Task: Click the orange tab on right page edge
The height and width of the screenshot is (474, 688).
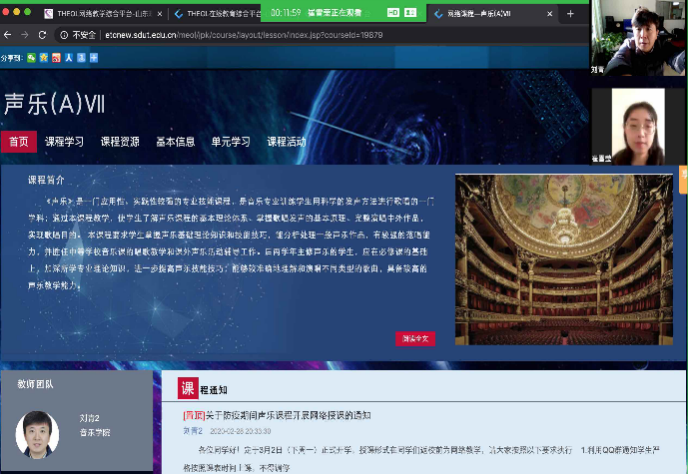Action: point(683,178)
